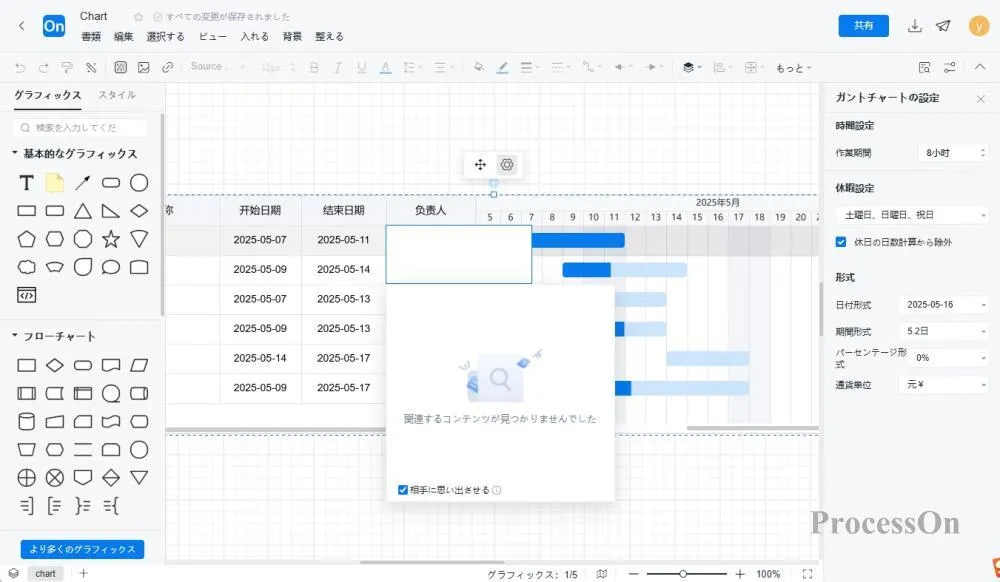Open the 整える menu
Image resolution: width=1000 pixels, height=582 pixels.
[x=329, y=36]
